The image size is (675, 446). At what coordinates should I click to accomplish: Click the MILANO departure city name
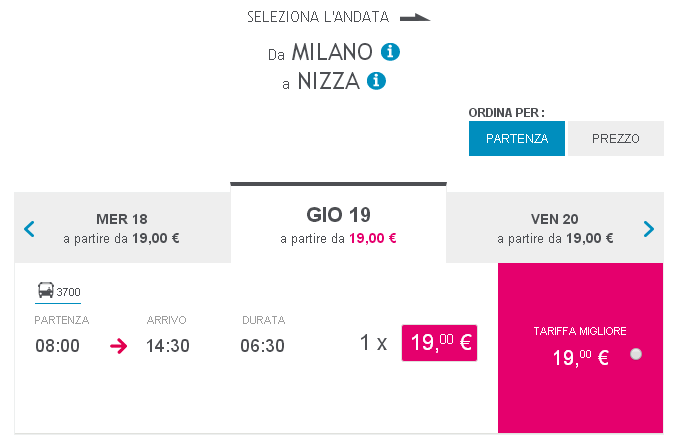pyautogui.click(x=332, y=52)
